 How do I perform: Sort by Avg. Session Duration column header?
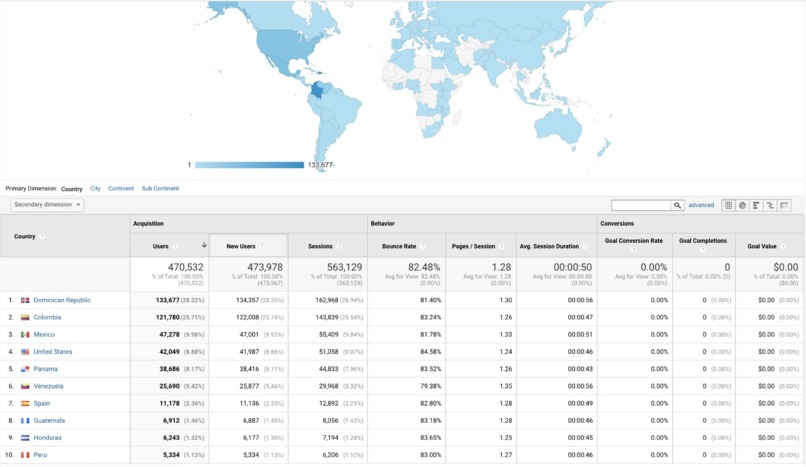coord(549,246)
